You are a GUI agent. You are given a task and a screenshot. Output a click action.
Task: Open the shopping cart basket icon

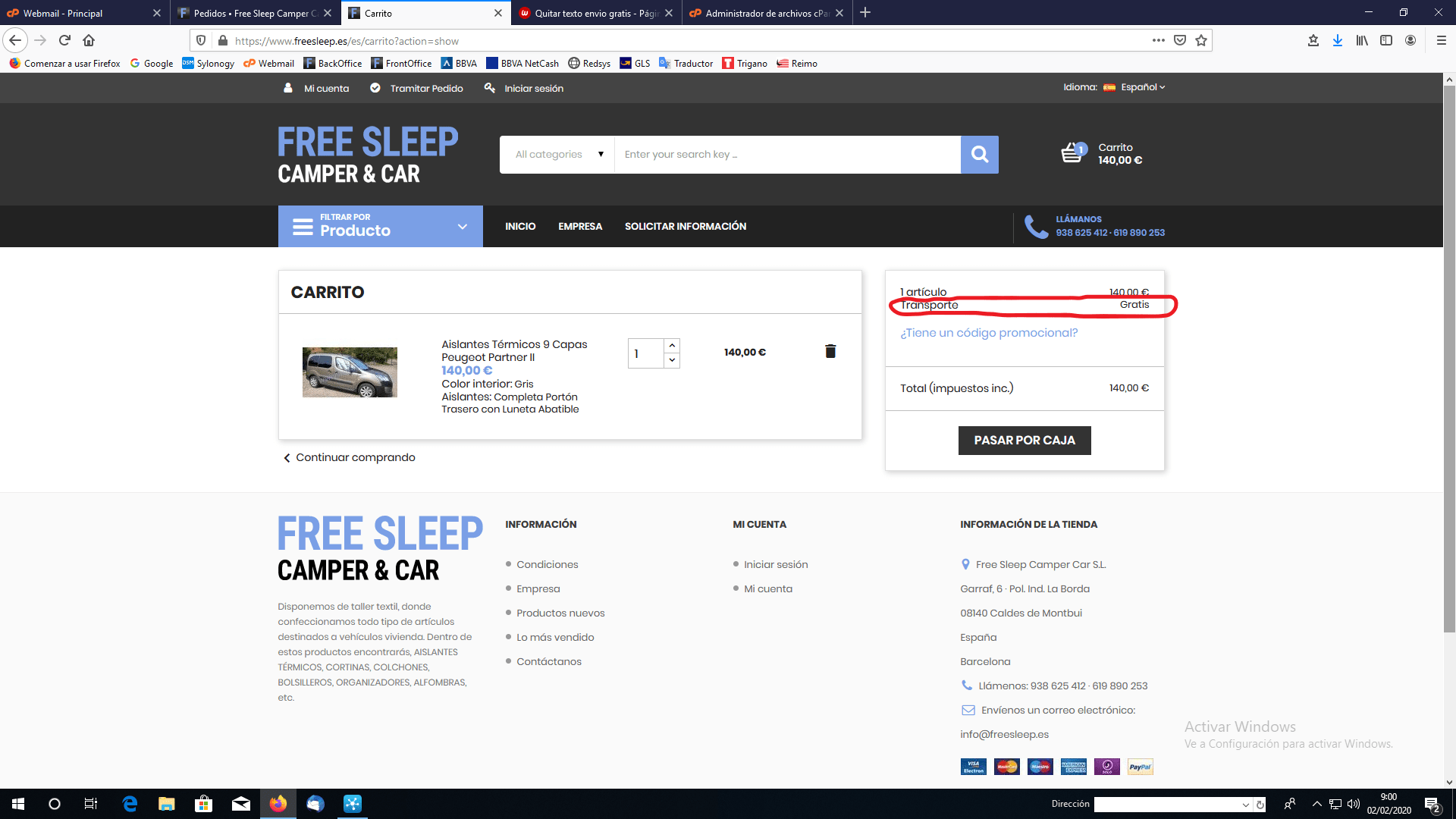point(1073,152)
